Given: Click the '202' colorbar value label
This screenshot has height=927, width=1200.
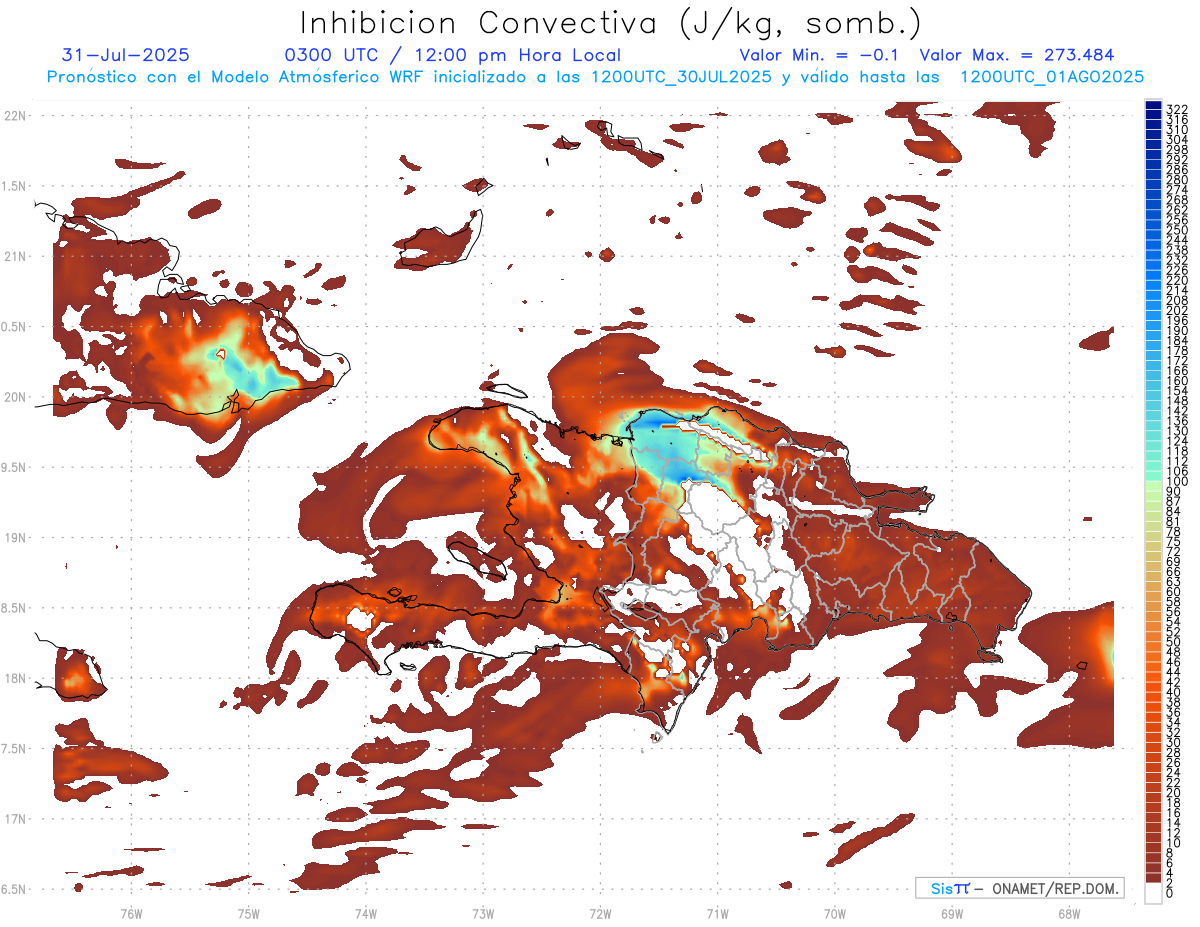Looking at the screenshot, I should [x=1177, y=311].
